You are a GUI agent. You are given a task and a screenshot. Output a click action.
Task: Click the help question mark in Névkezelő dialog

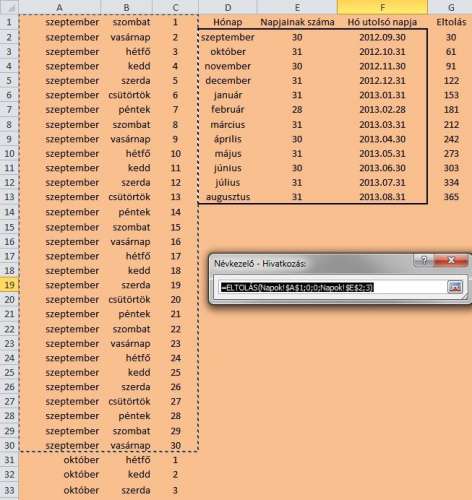[424, 260]
